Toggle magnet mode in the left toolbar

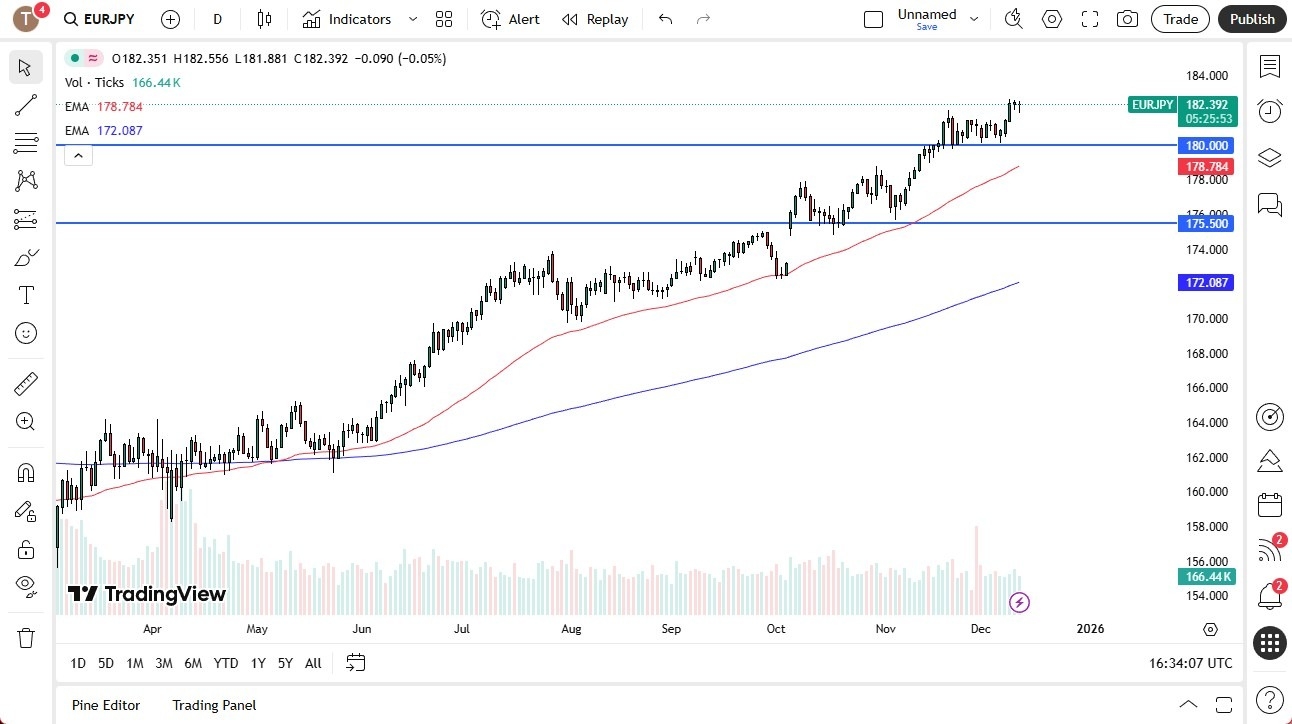(25, 471)
